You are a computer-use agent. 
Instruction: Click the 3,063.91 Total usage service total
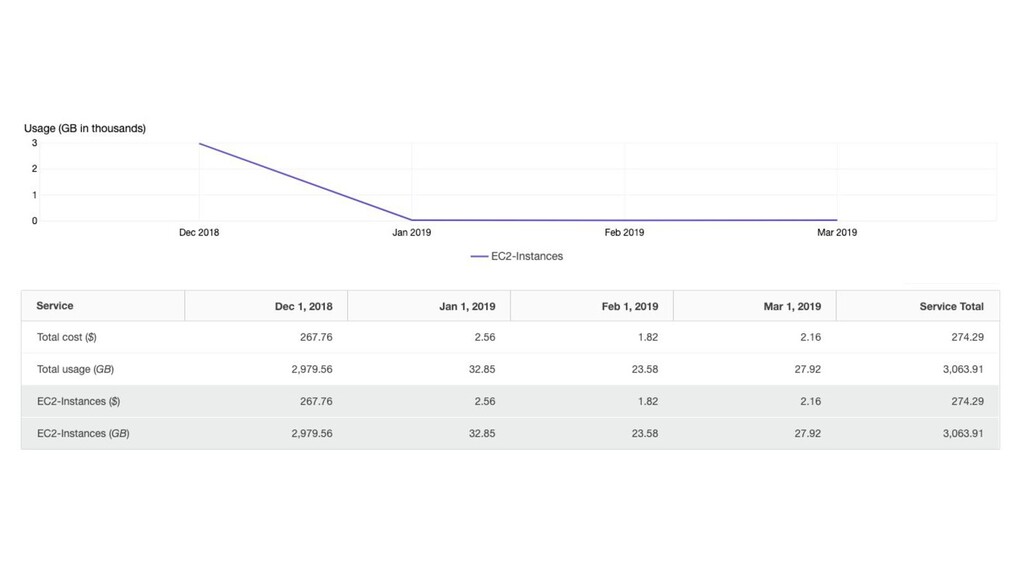[x=963, y=370]
